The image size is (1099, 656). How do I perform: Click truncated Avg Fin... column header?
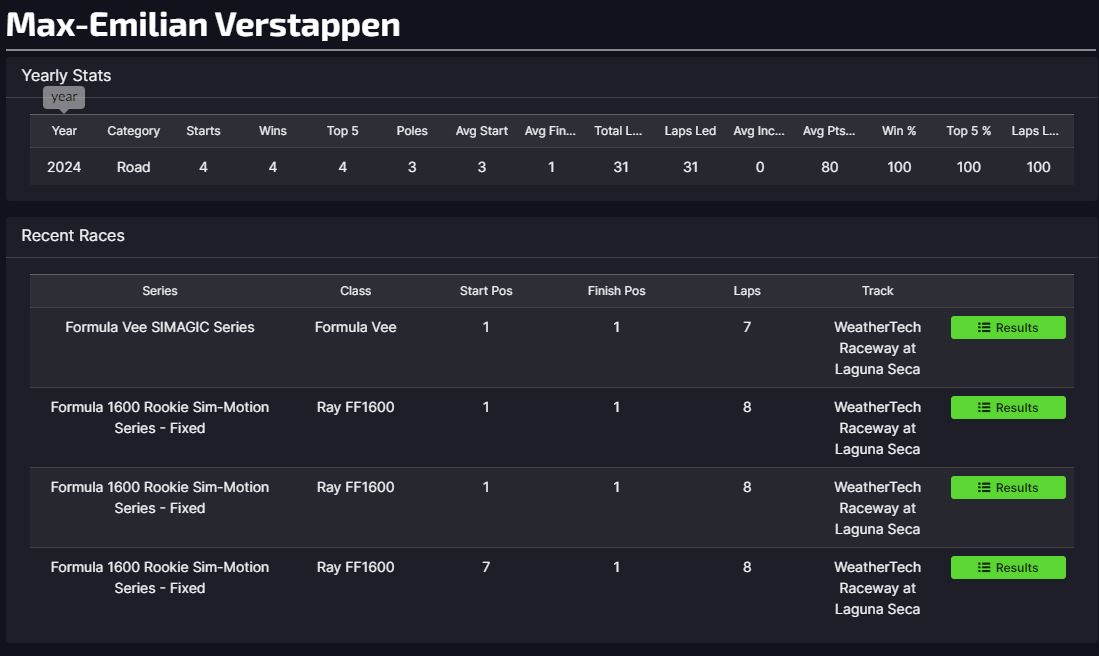550,130
